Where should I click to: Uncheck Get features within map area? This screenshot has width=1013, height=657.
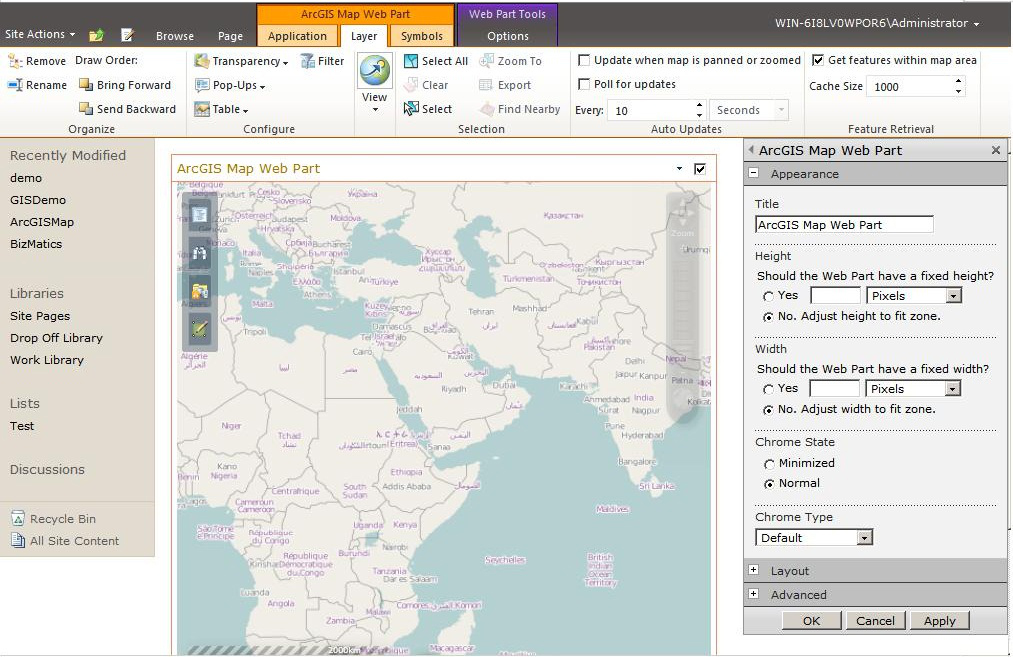point(818,60)
